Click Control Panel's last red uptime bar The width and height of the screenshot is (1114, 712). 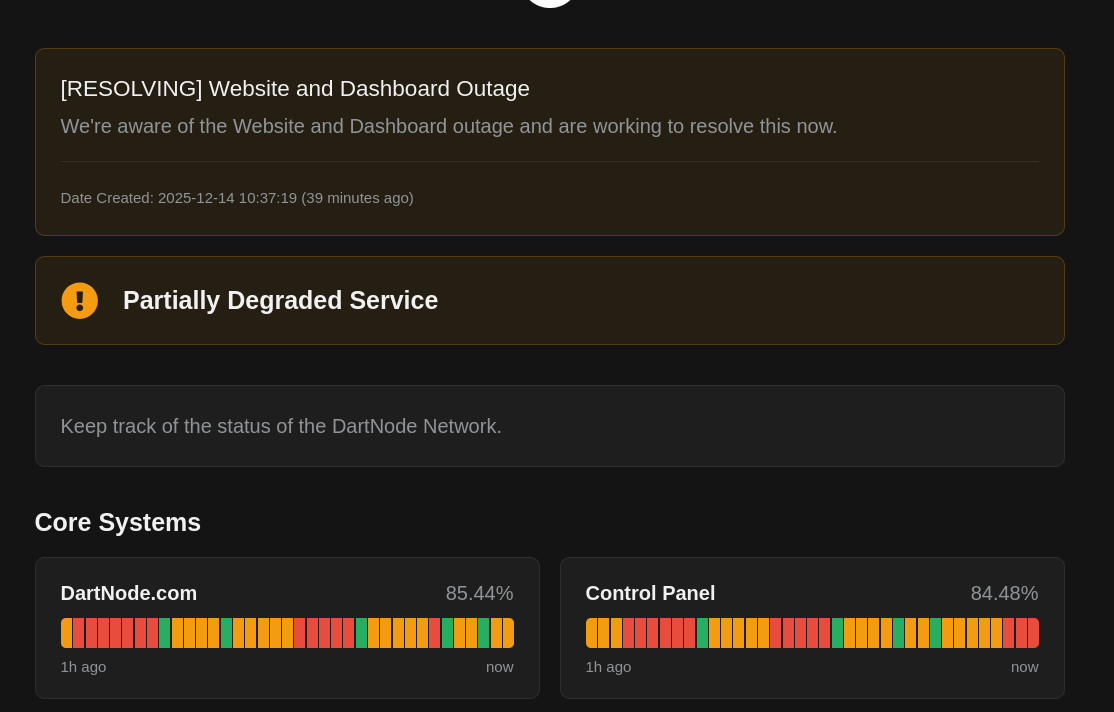[1033, 633]
